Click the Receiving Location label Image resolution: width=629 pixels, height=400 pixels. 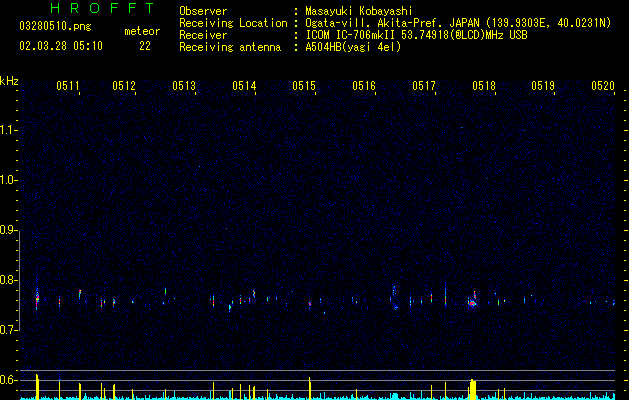233,23
